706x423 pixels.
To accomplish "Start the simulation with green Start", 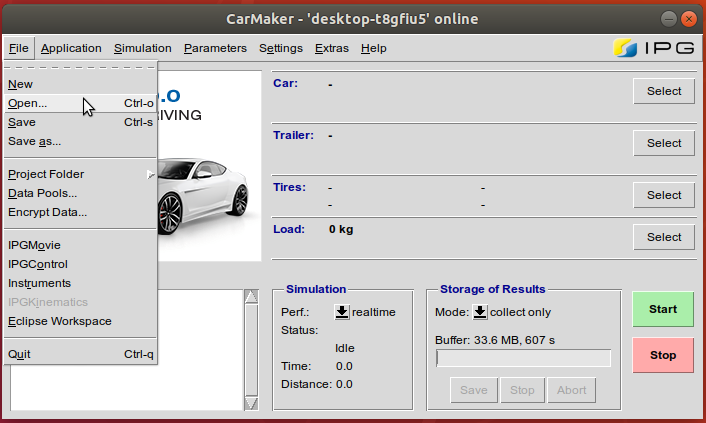I will point(663,309).
